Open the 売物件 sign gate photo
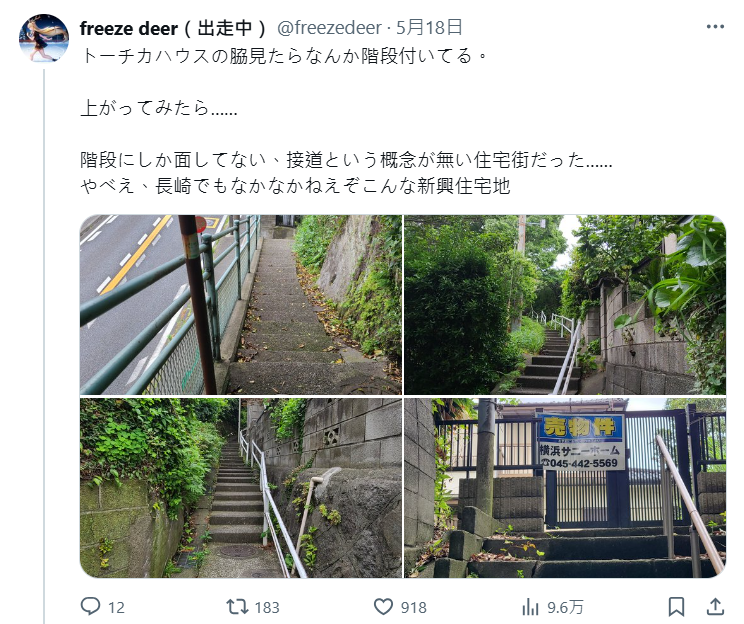The image size is (744, 624). pyautogui.click(x=565, y=487)
